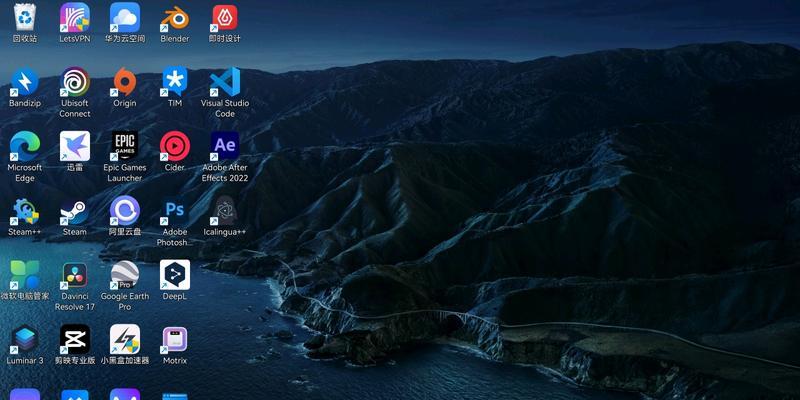
Task: Click the Google Earth Pro icon
Action: pos(125,274)
